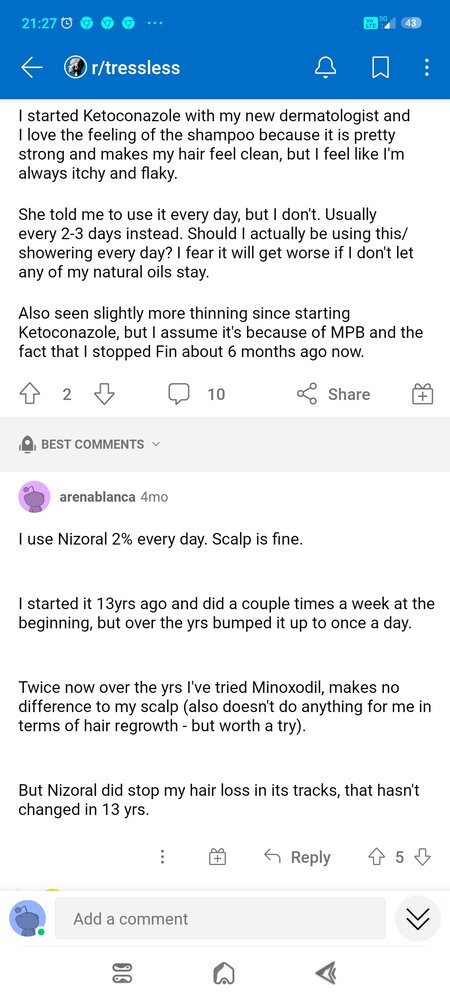The height and width of the screenshot is (1000, 450).
Task: Open the notification bell for this post
Action: coord(325,68)
